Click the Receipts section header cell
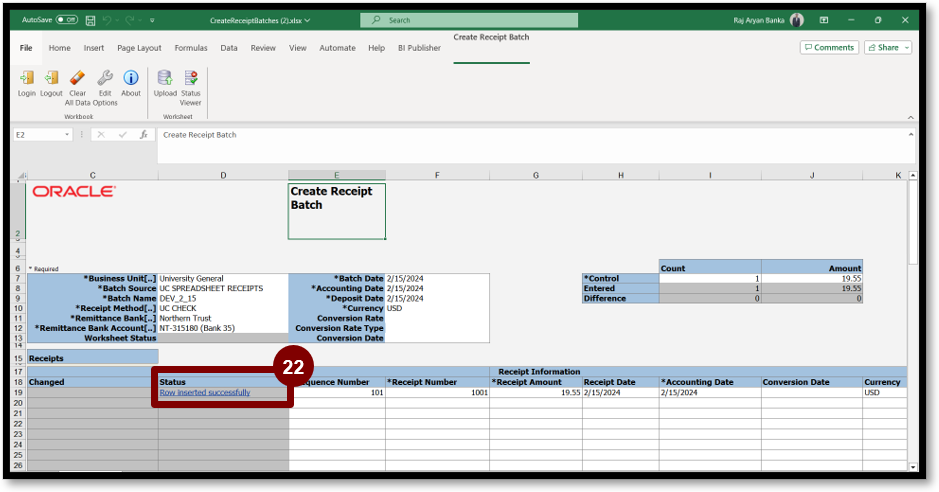This screenshot has width=939, height=492. (x=93, y=358)
